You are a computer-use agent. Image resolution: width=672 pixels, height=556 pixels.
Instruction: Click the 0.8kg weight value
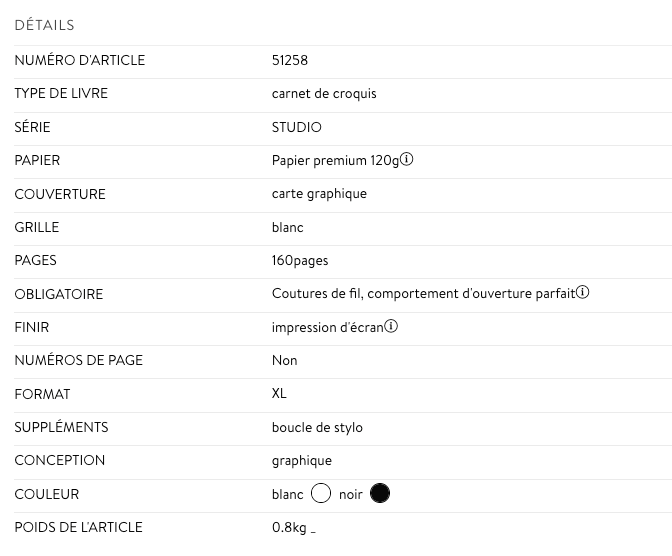289,527
